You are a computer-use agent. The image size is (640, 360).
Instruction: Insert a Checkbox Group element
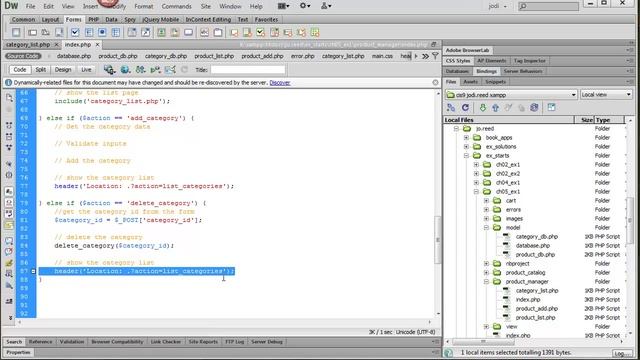coord(89,32)
